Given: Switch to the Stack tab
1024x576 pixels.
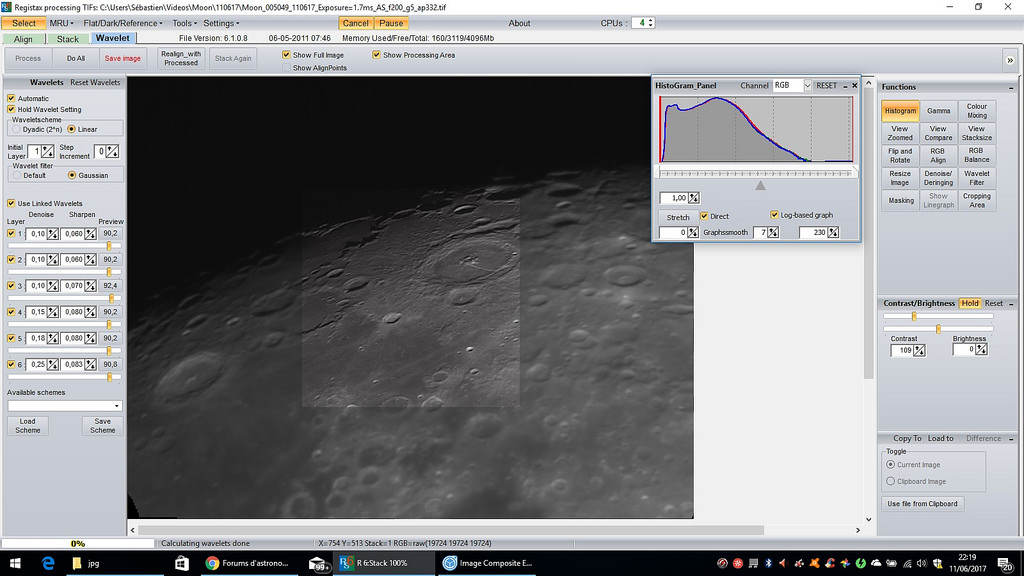Looking at the screenshot, I should pyautogui.click(x=67, y=39).
